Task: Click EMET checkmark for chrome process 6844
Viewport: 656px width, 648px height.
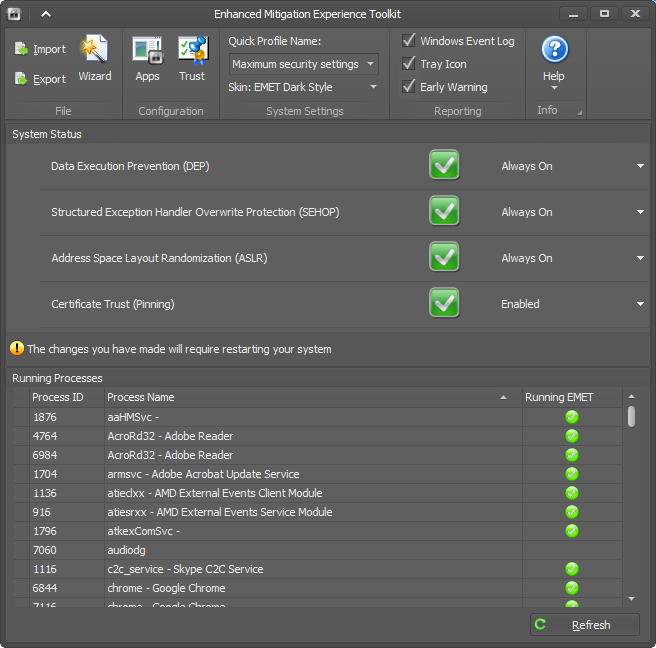Action: click(x=571, y=588)
